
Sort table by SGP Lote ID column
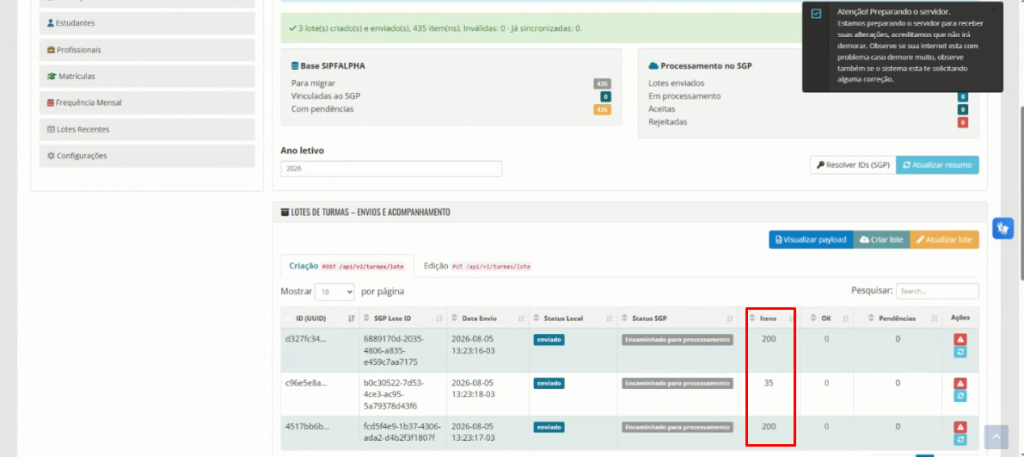click(x=403, y=319)
